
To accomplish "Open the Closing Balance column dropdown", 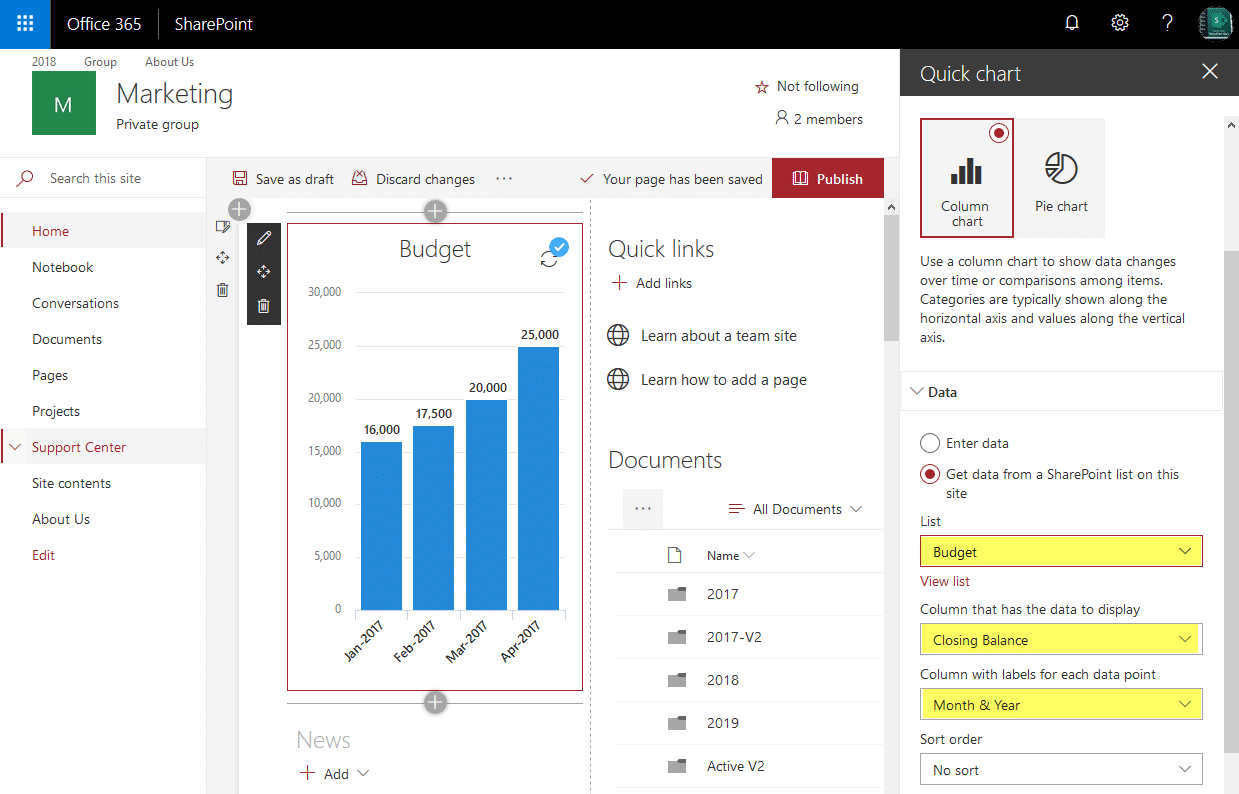I will click(x=1060, y=639).
